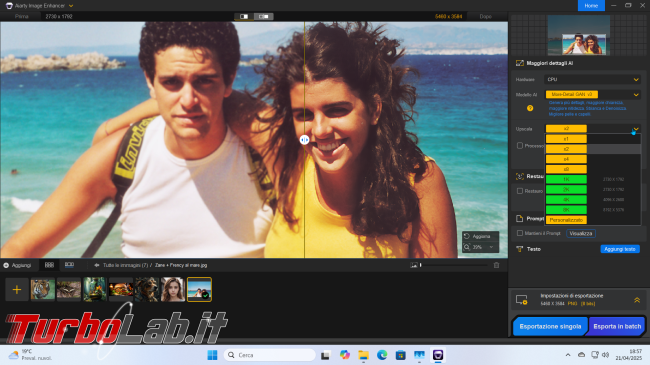Open the Aiarty Image Enhancer title menu arrow
Image resolution: width=650 pixels, height=365 pixels.
click(x=71, y=6)
